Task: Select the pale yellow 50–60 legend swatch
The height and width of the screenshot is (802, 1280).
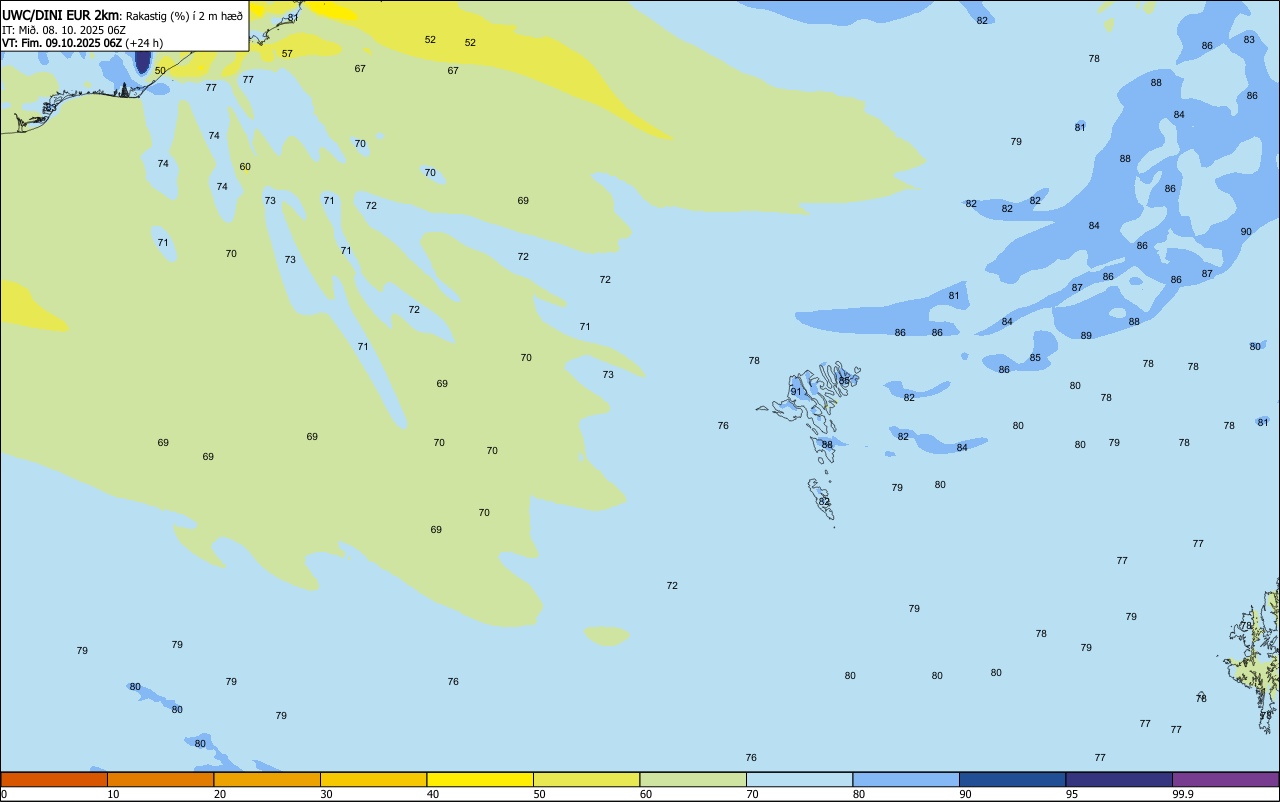Action: [x=586, y=779]
